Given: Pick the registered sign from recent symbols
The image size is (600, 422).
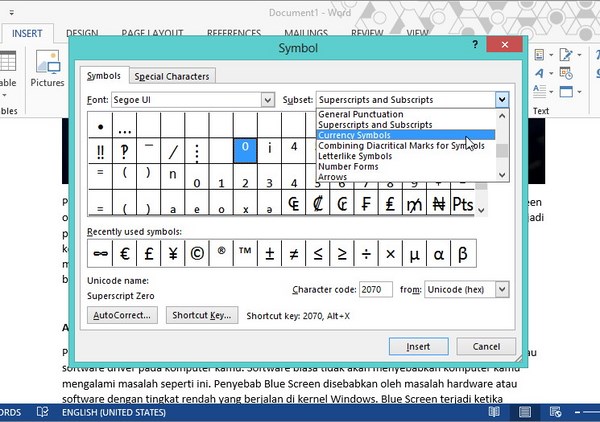Looking at the screenshot, I should [x=221, y=253].
